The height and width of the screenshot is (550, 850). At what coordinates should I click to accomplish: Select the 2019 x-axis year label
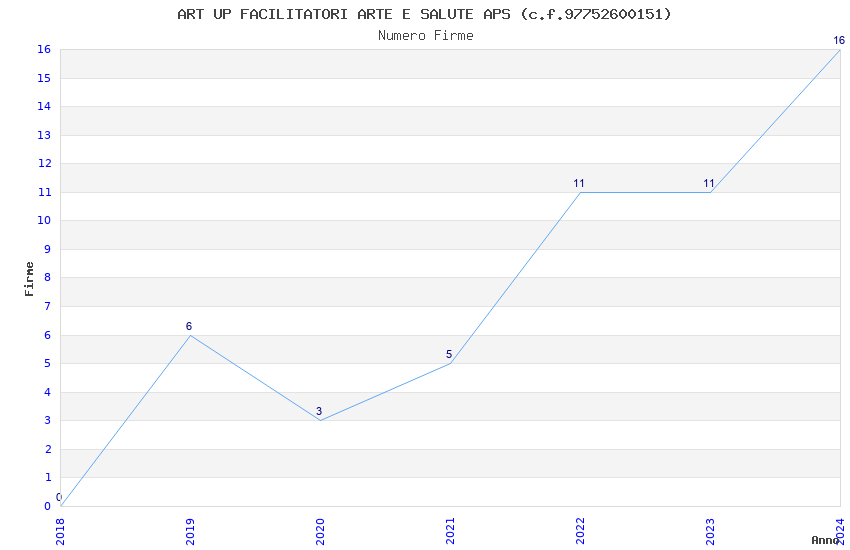click(x=190, y=532)
